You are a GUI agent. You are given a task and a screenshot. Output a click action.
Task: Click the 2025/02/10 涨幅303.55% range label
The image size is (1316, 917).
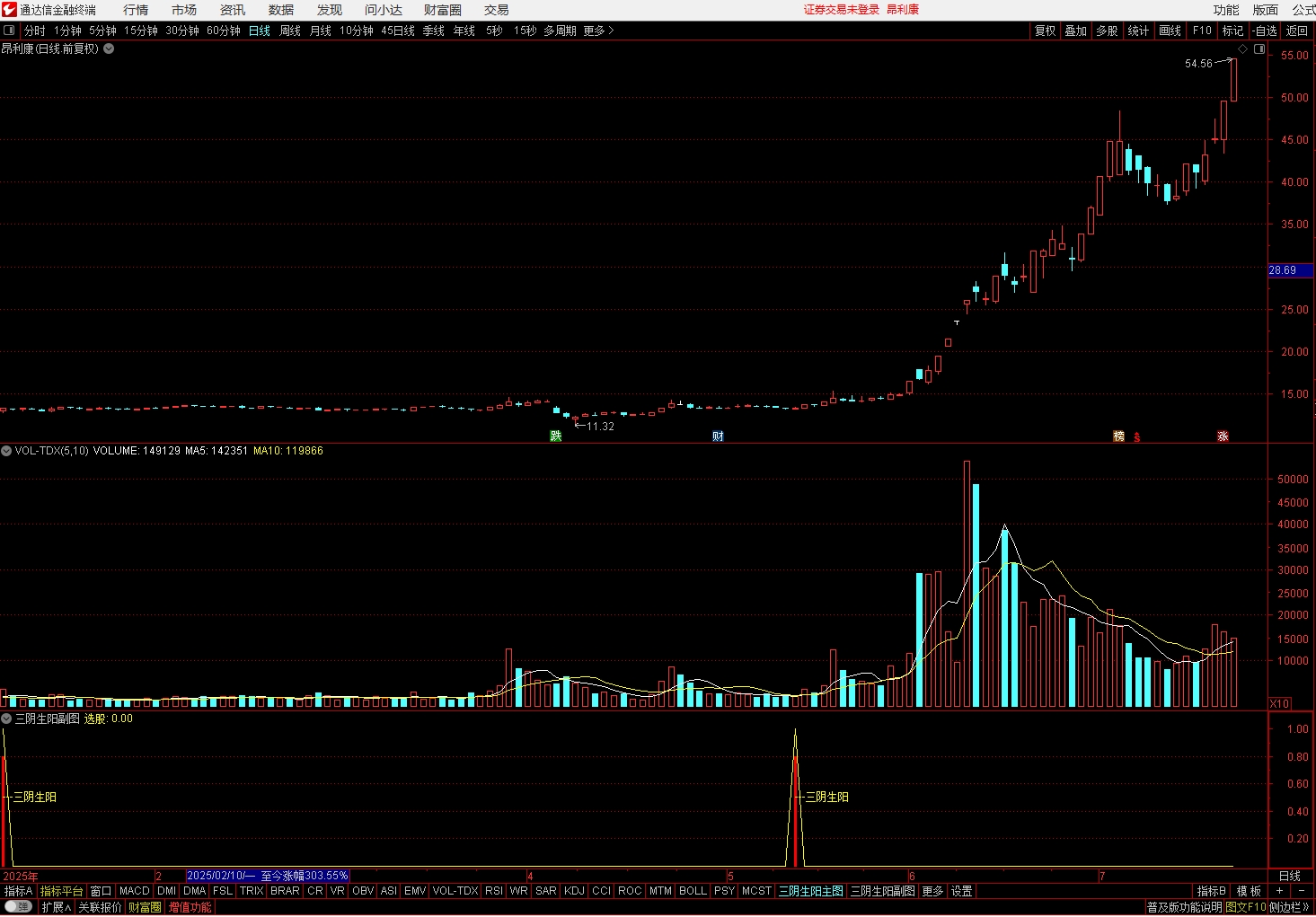pos(268,876)
